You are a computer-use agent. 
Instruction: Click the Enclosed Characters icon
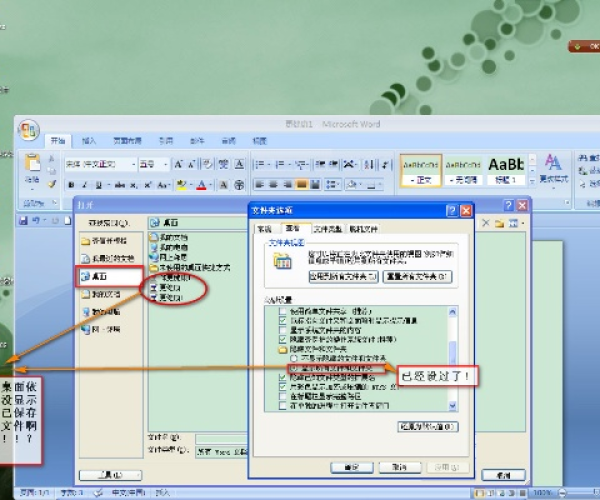pos(239,185)
